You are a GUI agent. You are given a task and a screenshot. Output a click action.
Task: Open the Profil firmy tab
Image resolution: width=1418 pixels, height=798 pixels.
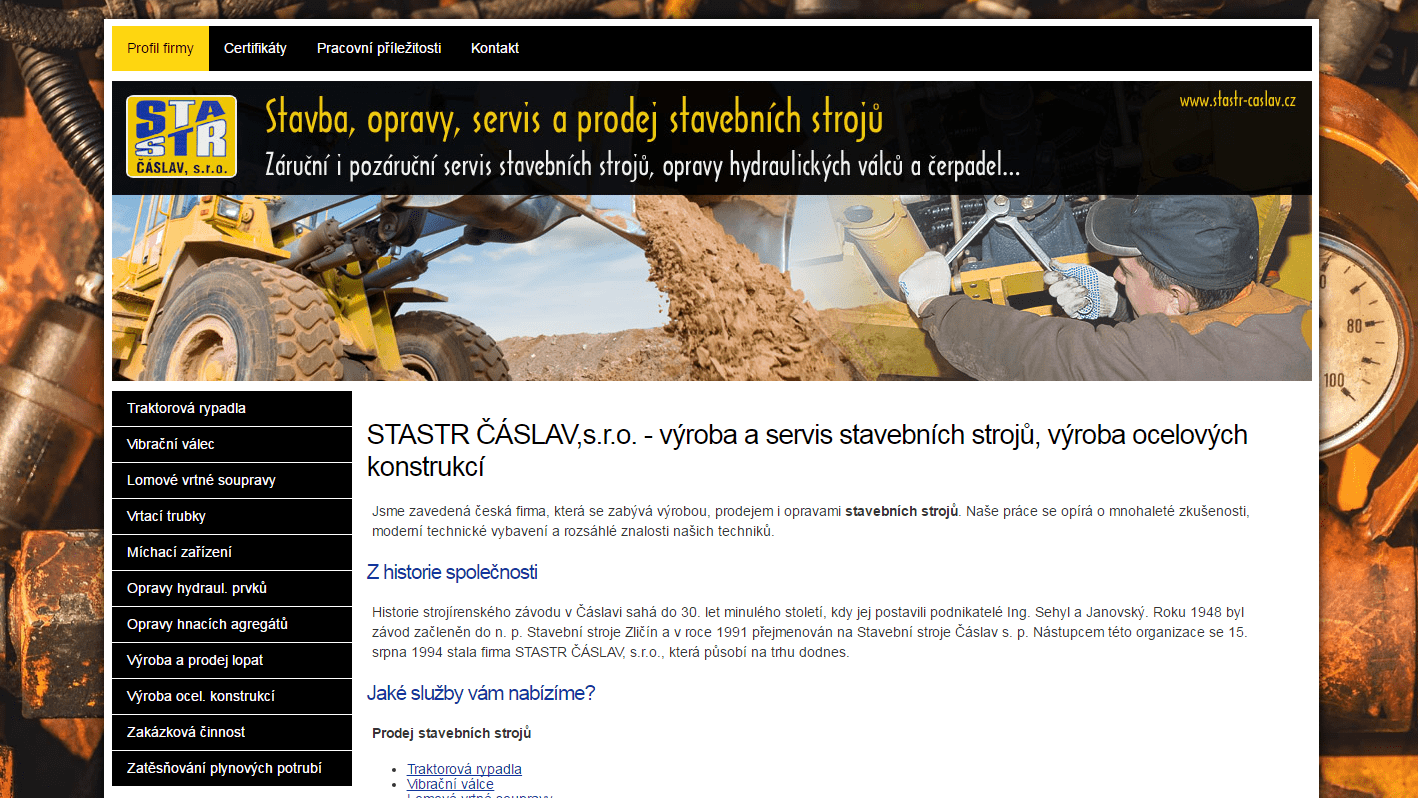coord(160,48)
